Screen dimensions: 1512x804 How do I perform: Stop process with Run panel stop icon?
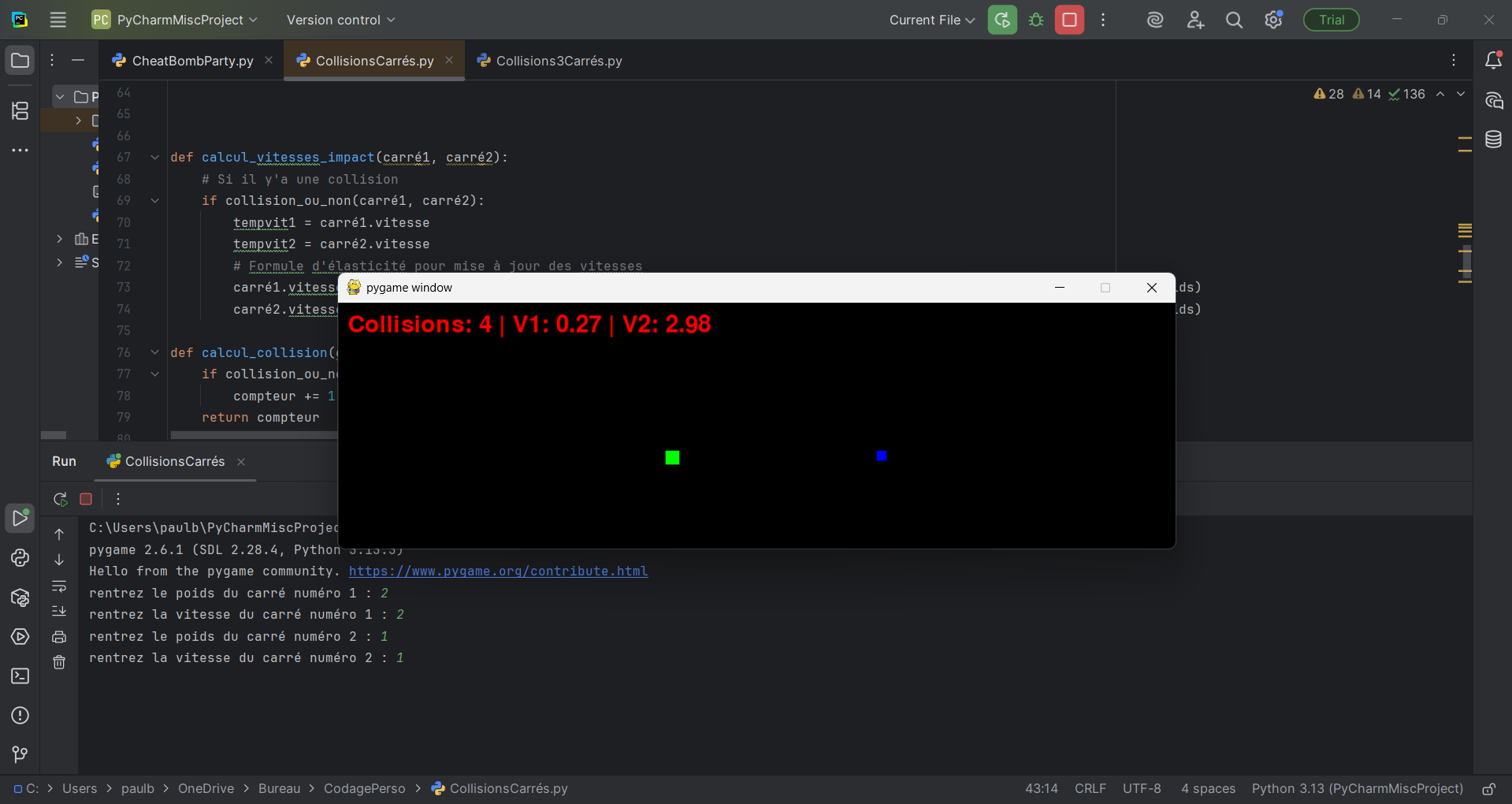[x=86, y=499]
